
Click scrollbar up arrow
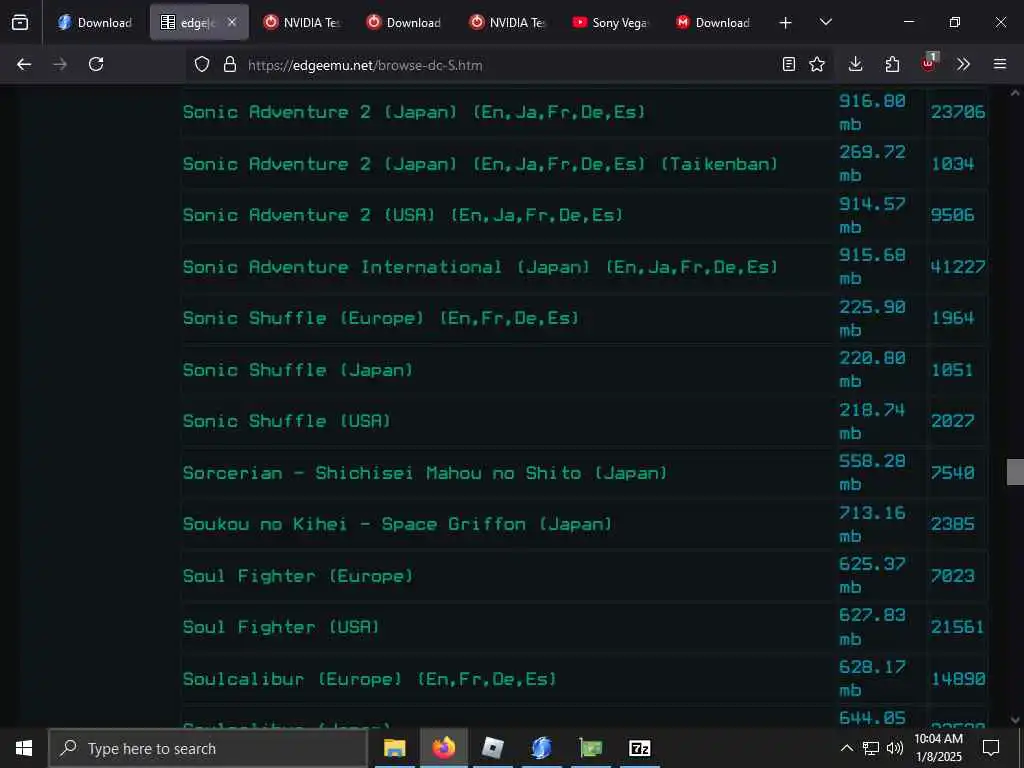(1015, 93)
